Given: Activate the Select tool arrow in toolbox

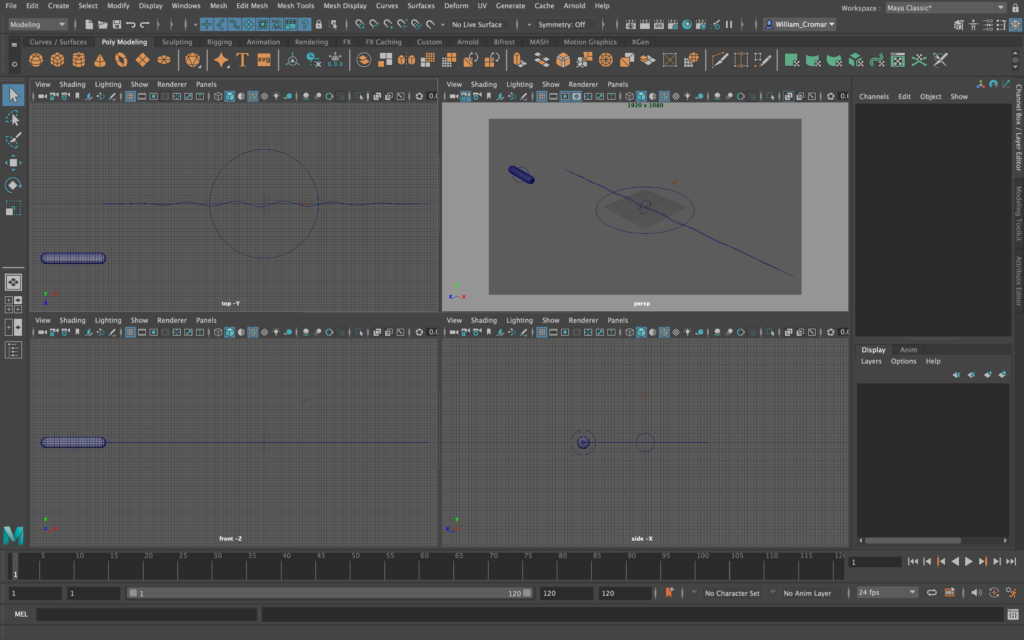Looking at the screenshot, I should pos(13,95).
